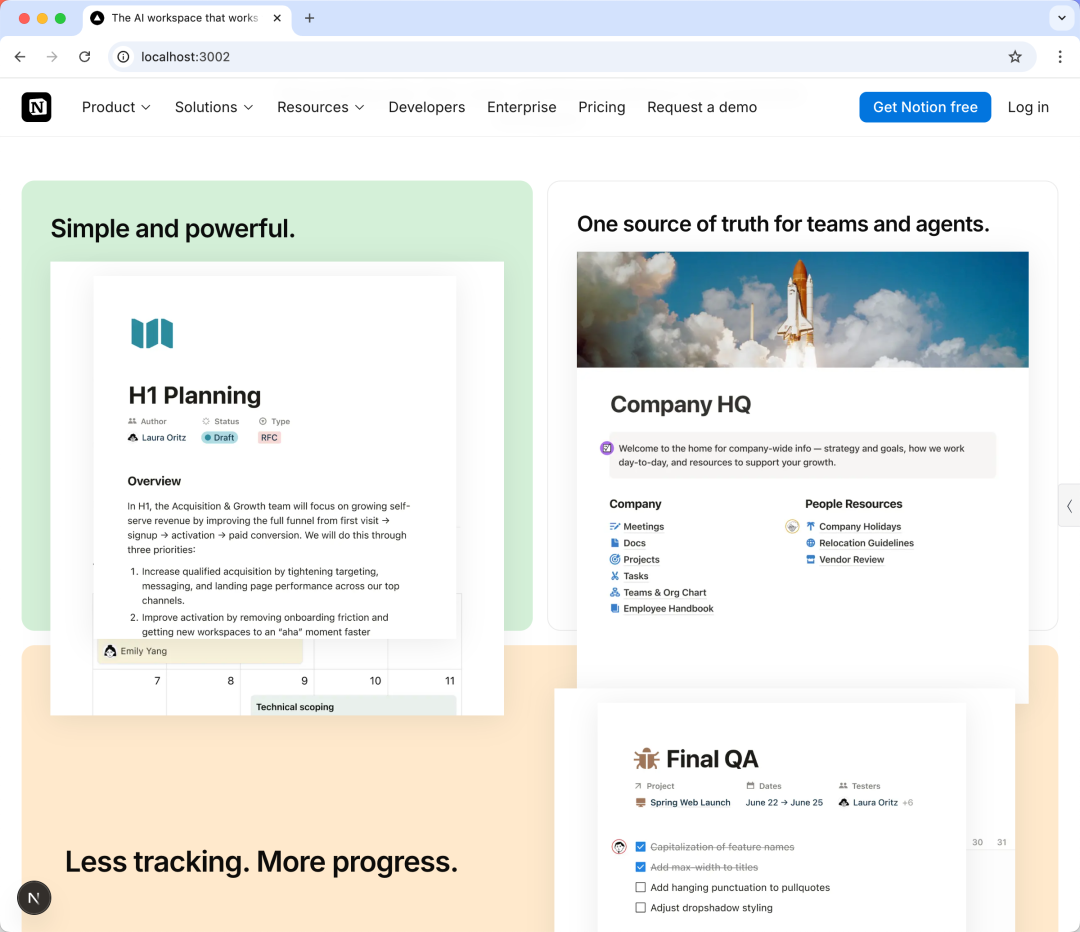Close the 'The AI workspace that works' tab

277,18
